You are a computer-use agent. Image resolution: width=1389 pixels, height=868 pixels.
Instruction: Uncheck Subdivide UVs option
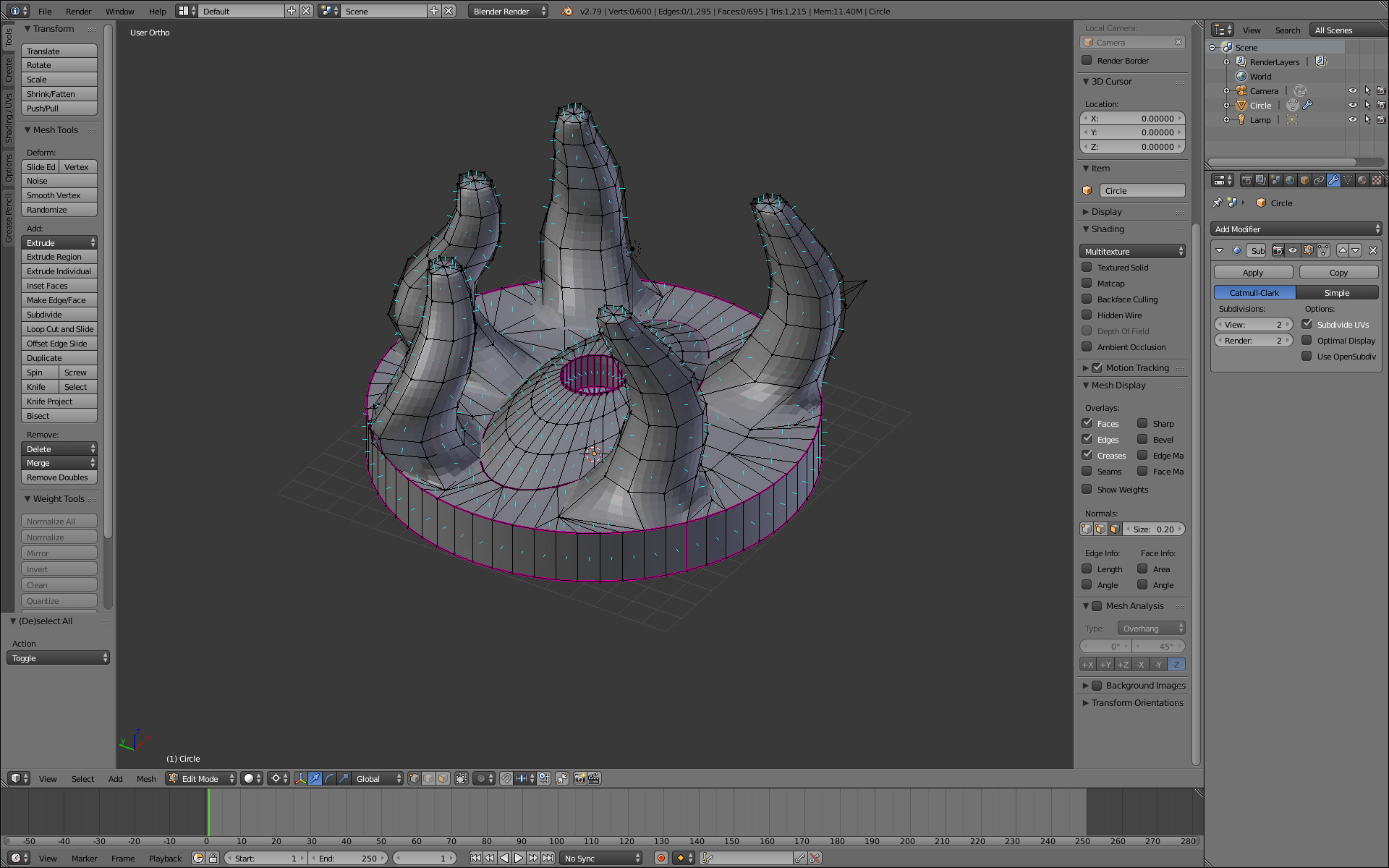[1307, 324]
